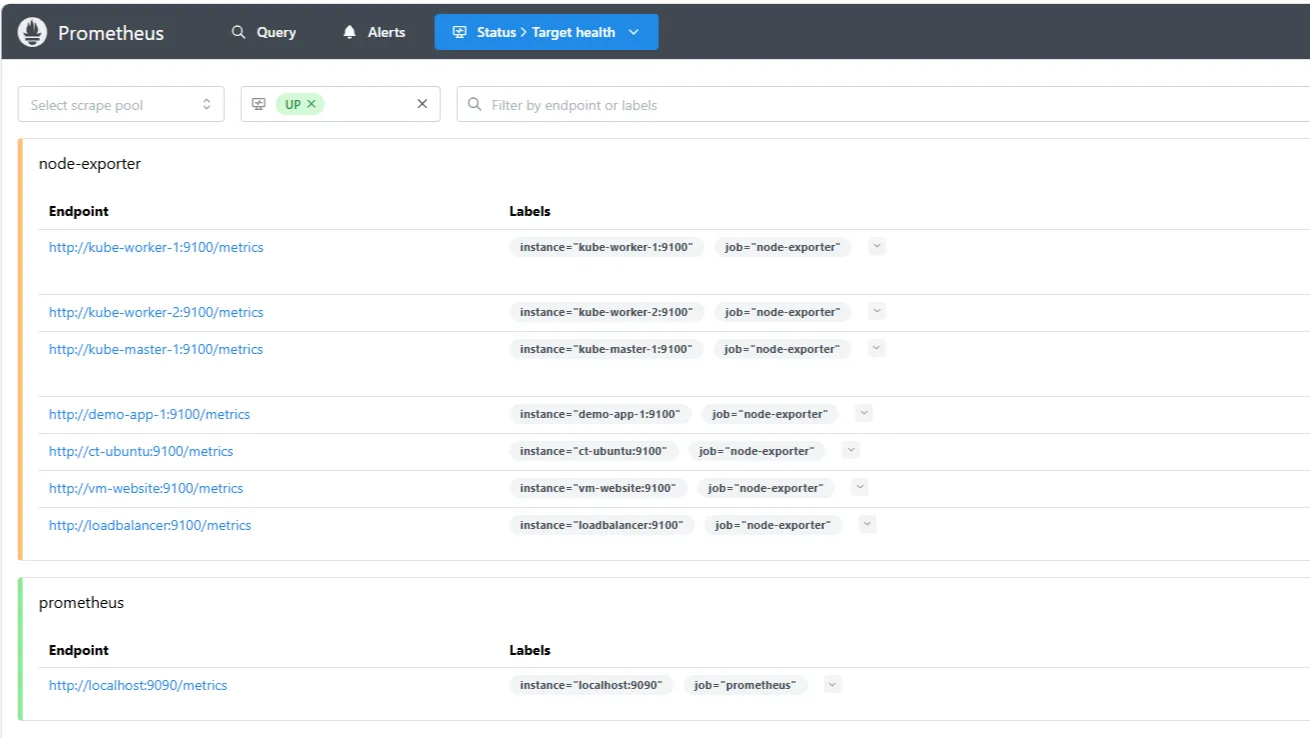Open the Status > Target health menu
This screenshot has width=1310, height=738.
546,32
